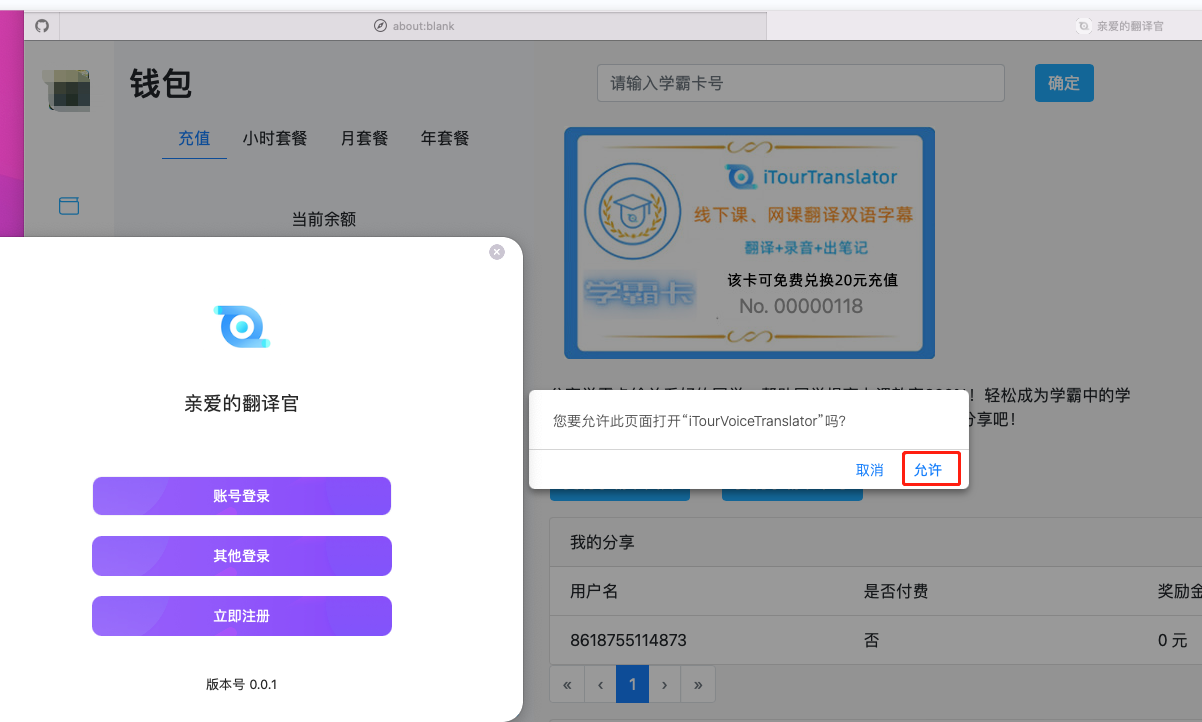The image size is (1202, 722).
Task: Go to next page with › arrow
Action: [x=665, y=685]
